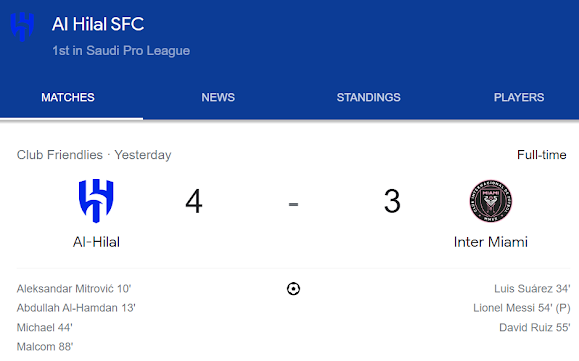Viewport: 579px width, 361px height.
Task: Click the Full-time match status
Action: (x=542, y=155)
